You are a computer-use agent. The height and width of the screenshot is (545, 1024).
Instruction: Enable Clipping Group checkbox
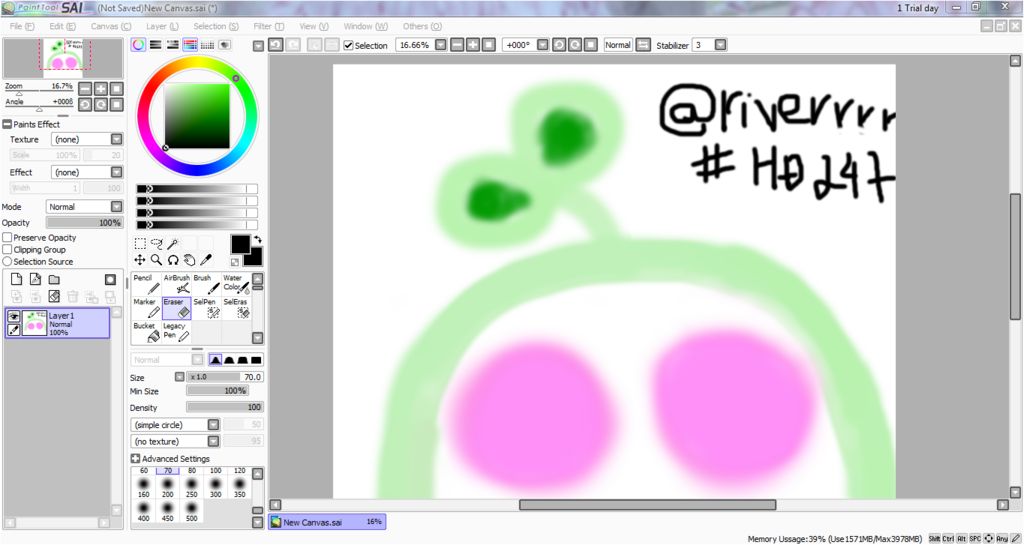point(7,249)
